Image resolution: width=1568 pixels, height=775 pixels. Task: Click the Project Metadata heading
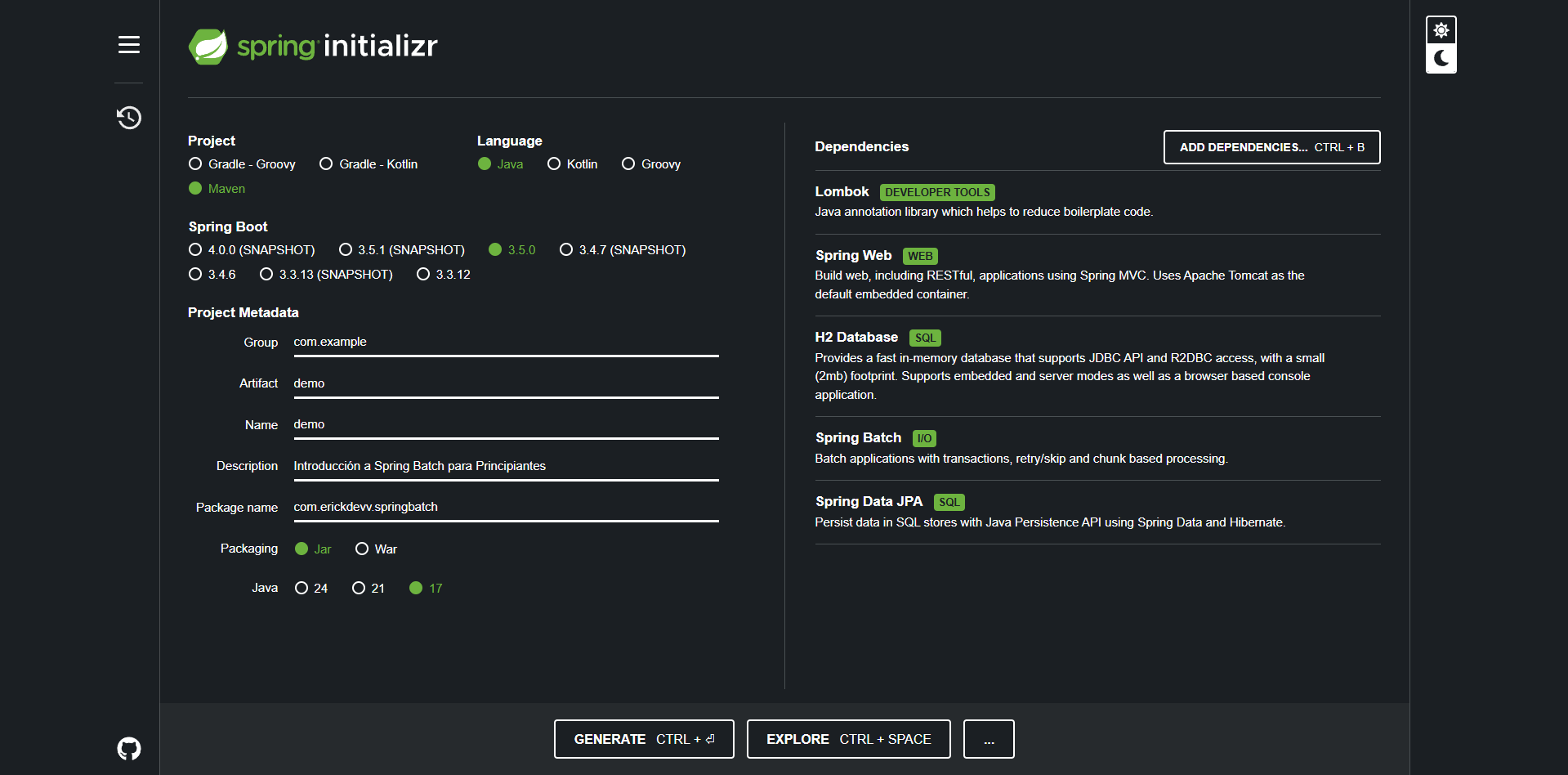[x=243, y=313]
